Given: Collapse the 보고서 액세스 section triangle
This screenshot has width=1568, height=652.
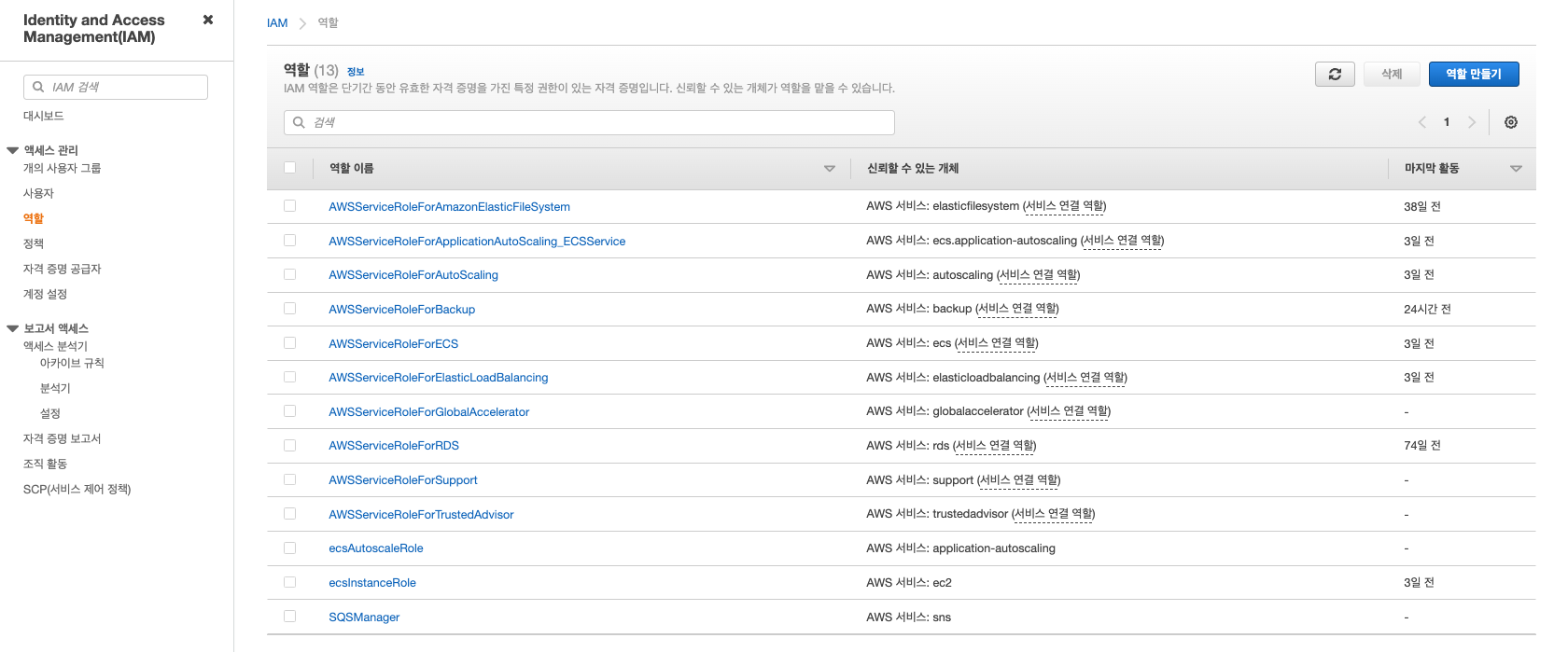Looking at the screenshot, I should click(13, 328).
